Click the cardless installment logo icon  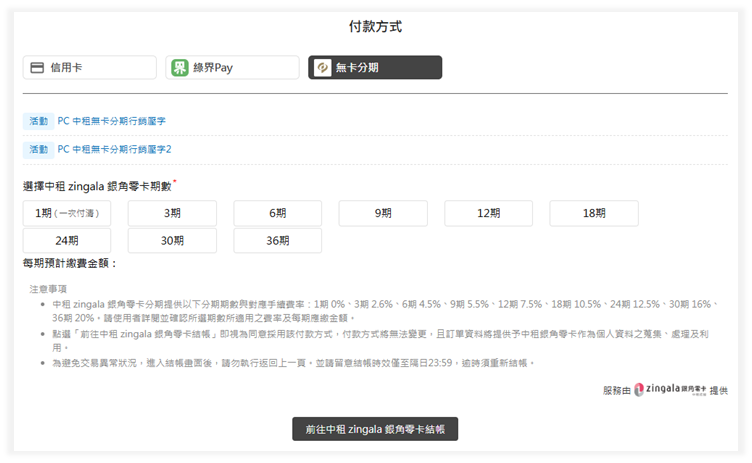[323, 68]
